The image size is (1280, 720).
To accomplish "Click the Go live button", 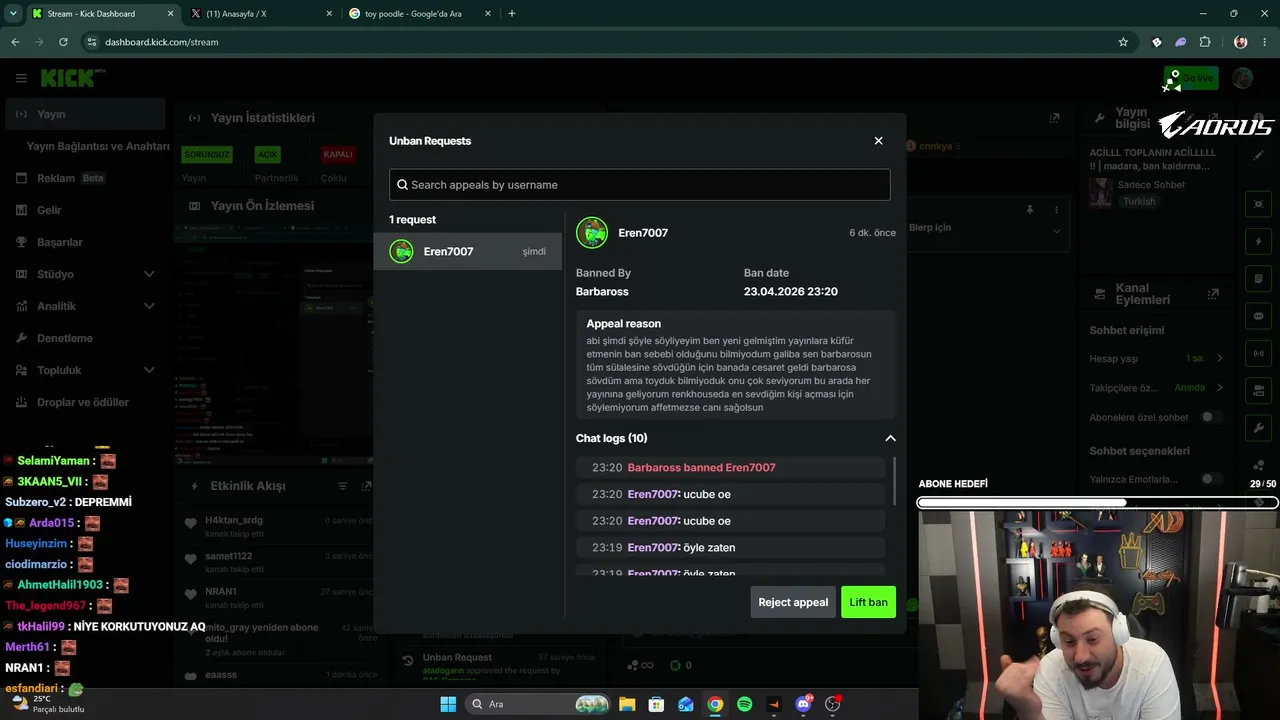I will 1191,78.
